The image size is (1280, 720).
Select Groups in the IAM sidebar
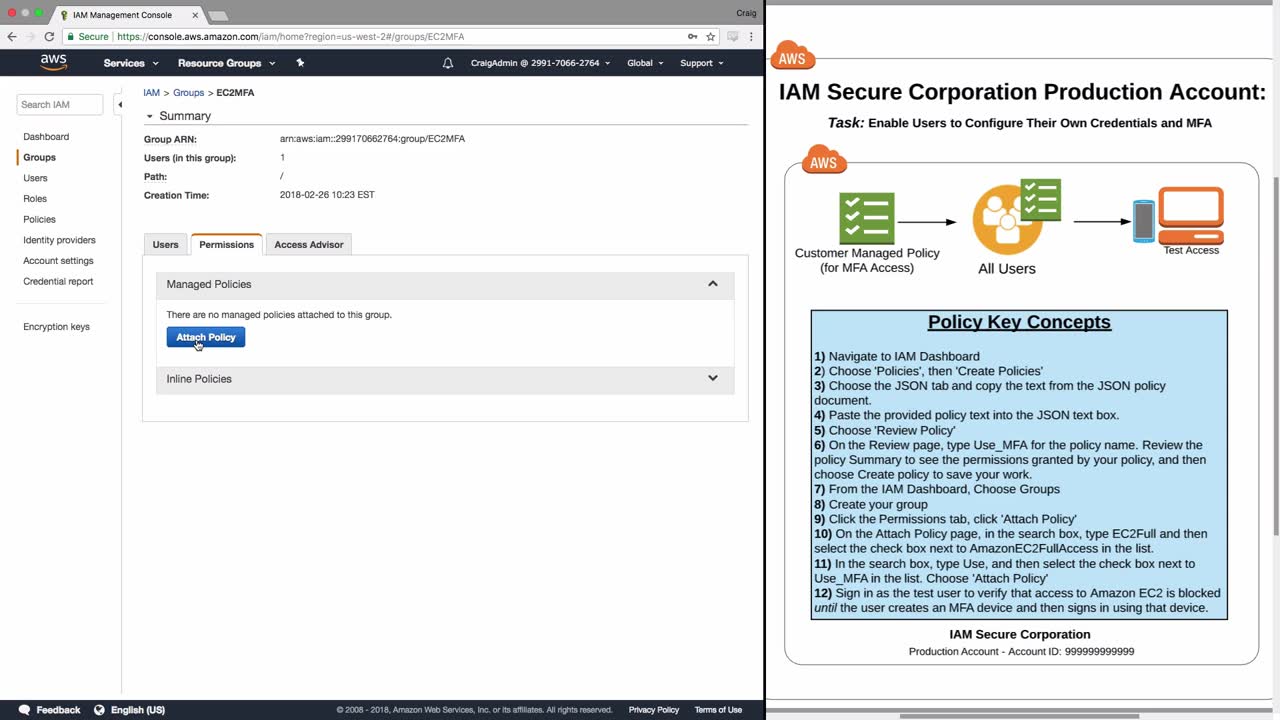40,158
